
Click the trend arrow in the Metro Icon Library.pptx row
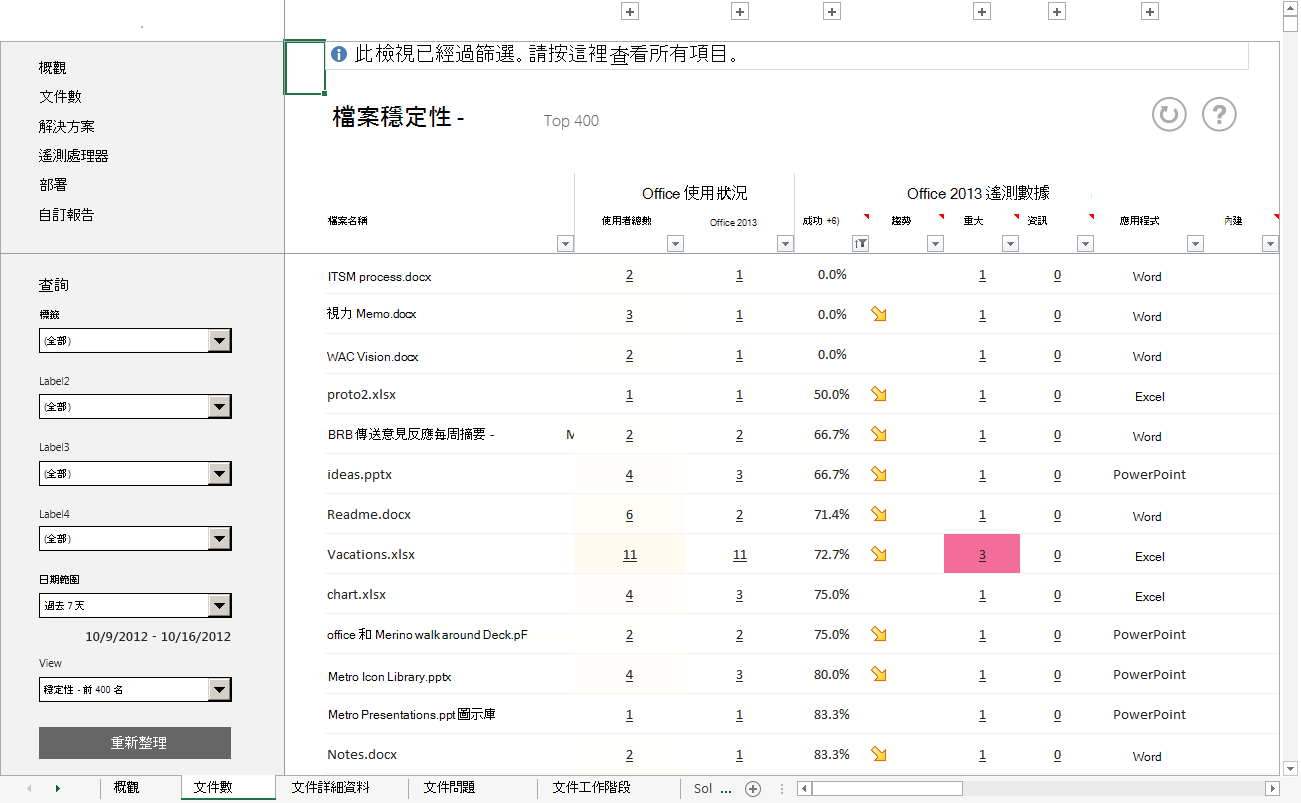tap(879, 674)
